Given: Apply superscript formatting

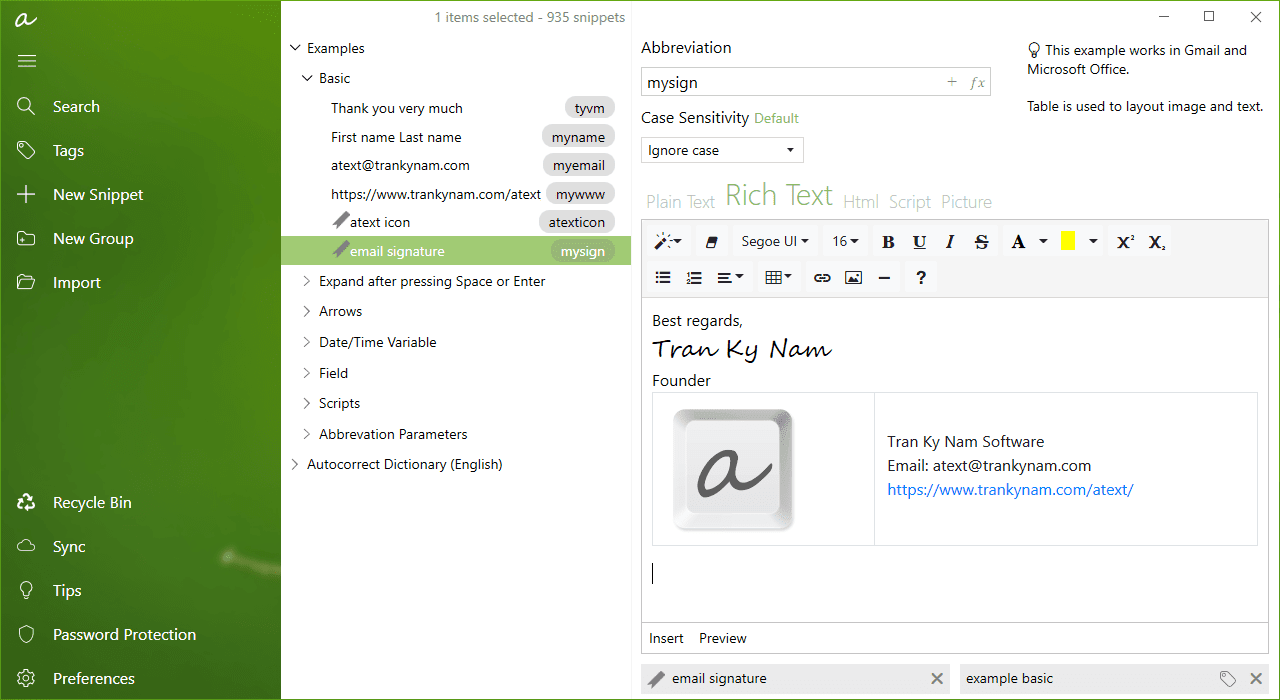Looking at the screenshot, I should point(1125,241).
